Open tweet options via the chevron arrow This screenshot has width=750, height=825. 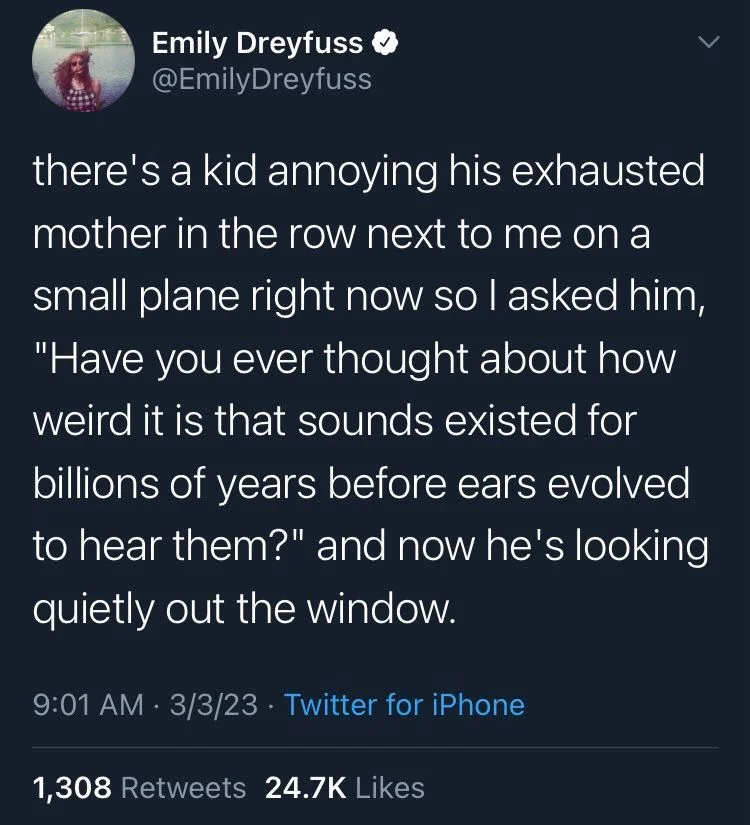710,42
